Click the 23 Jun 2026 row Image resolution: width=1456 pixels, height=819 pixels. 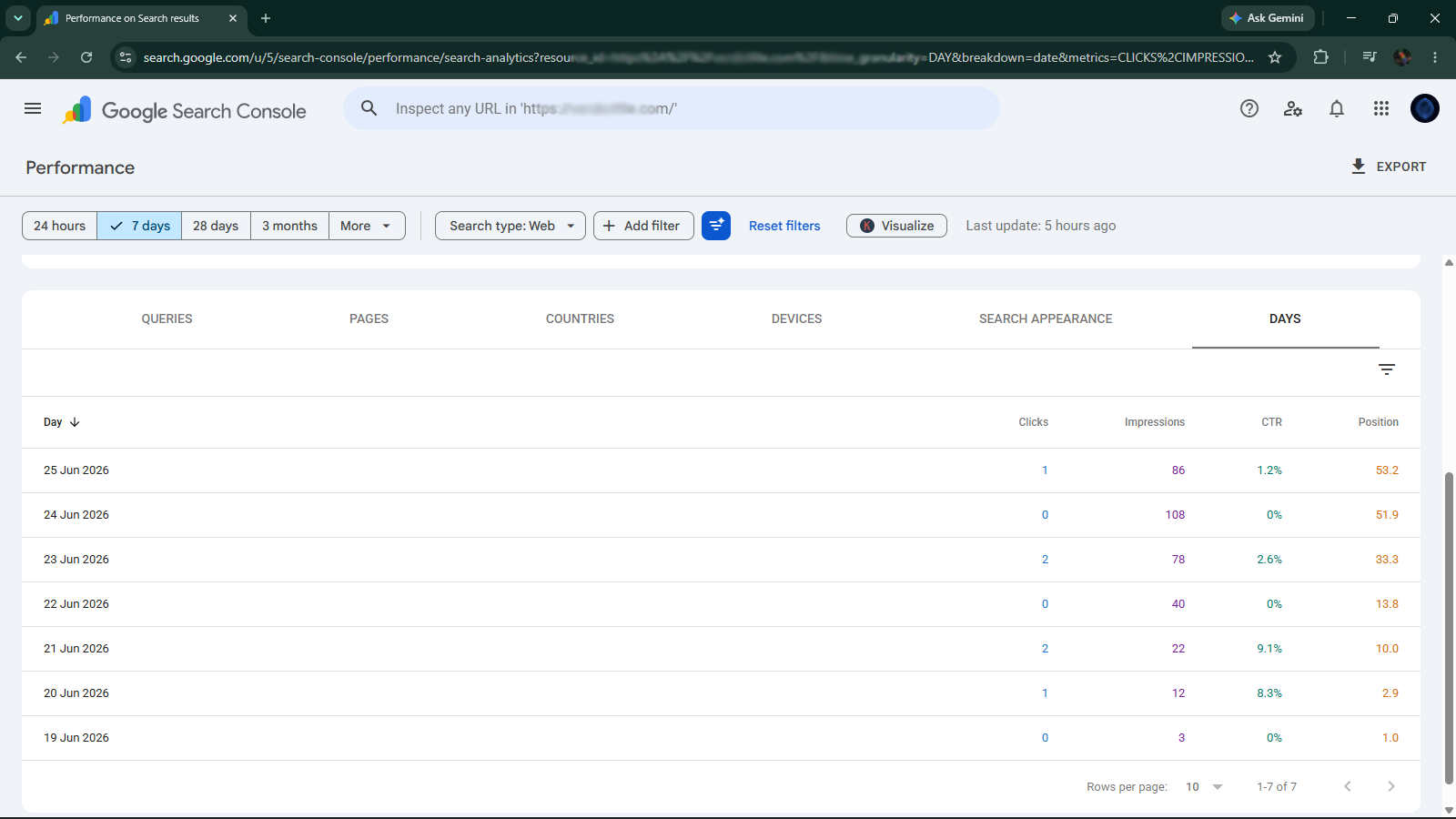coord(721,560)
